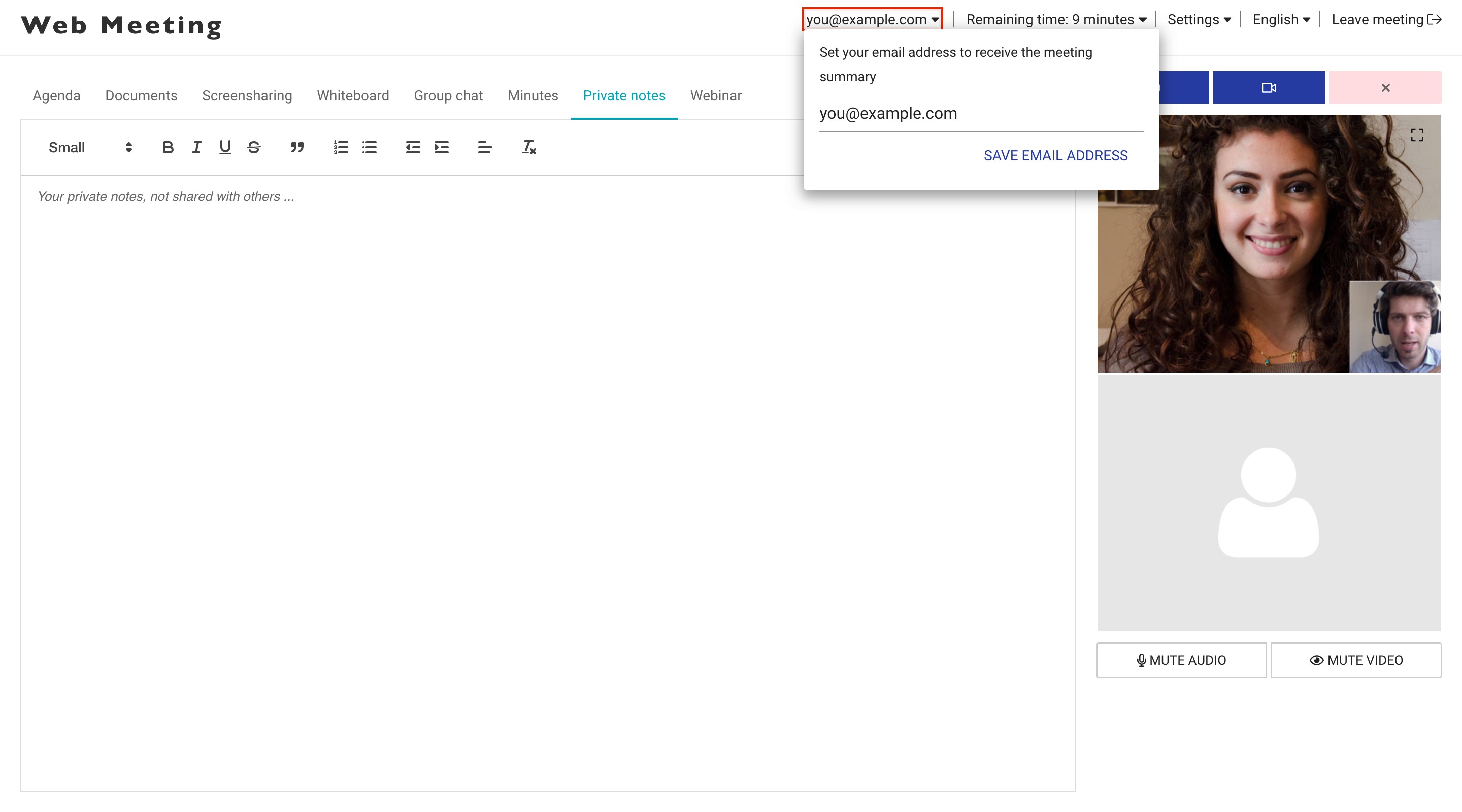The height and width of the screenshot is (812, 1462).
Task: Click Leave meeting
Action: pos(1386,20)
